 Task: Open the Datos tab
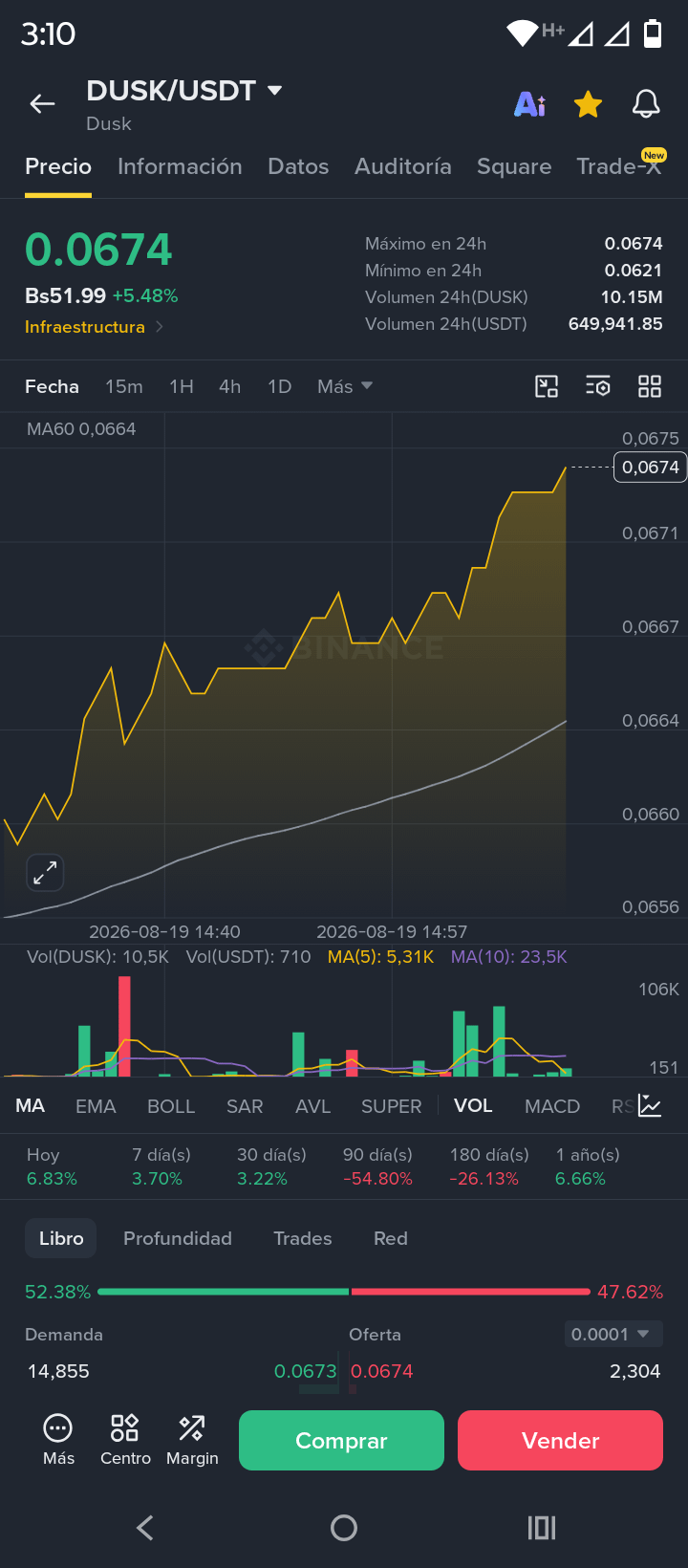[298, 166]
